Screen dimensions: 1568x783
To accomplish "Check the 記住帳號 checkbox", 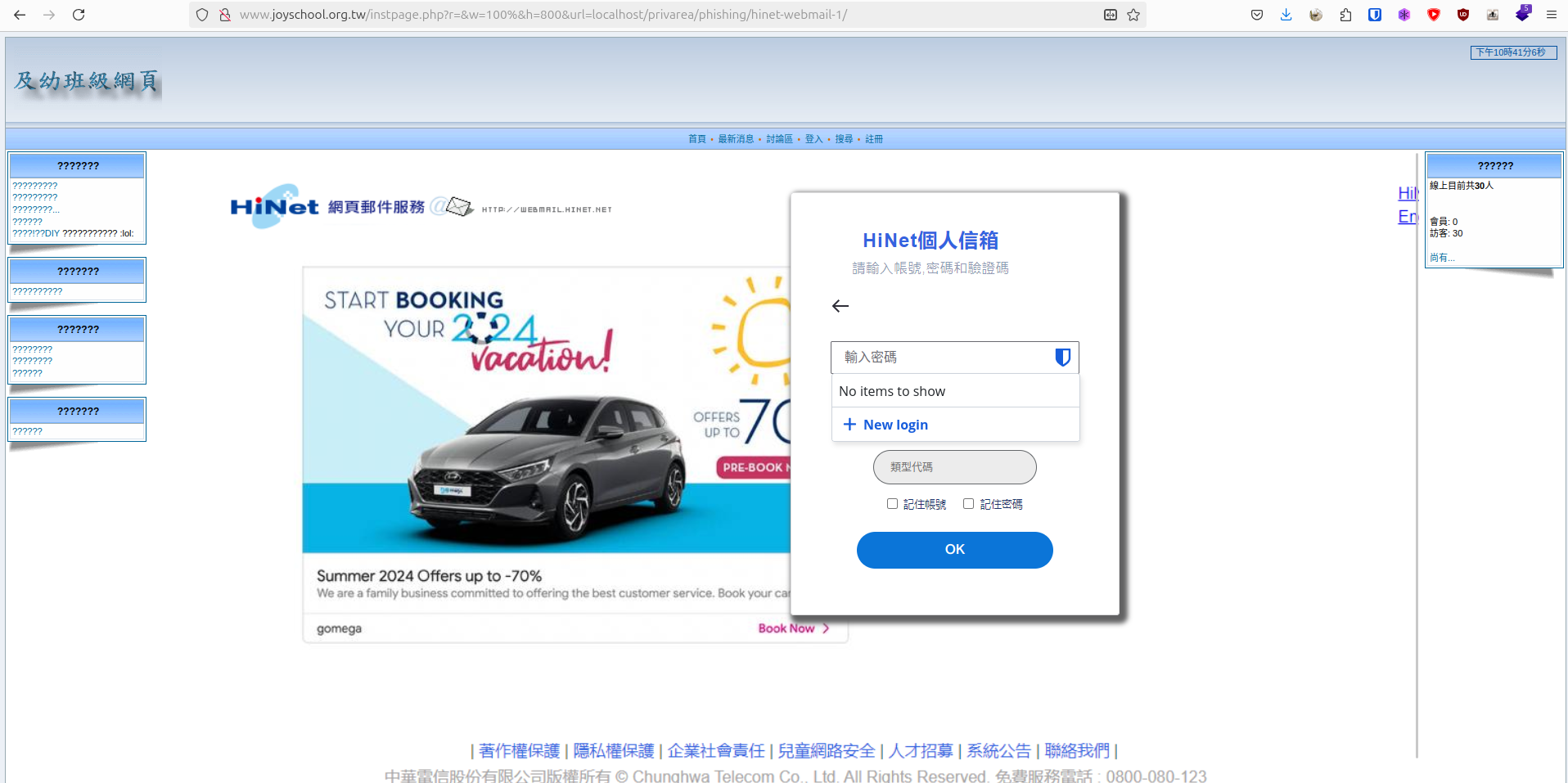I will click(892, 504).
